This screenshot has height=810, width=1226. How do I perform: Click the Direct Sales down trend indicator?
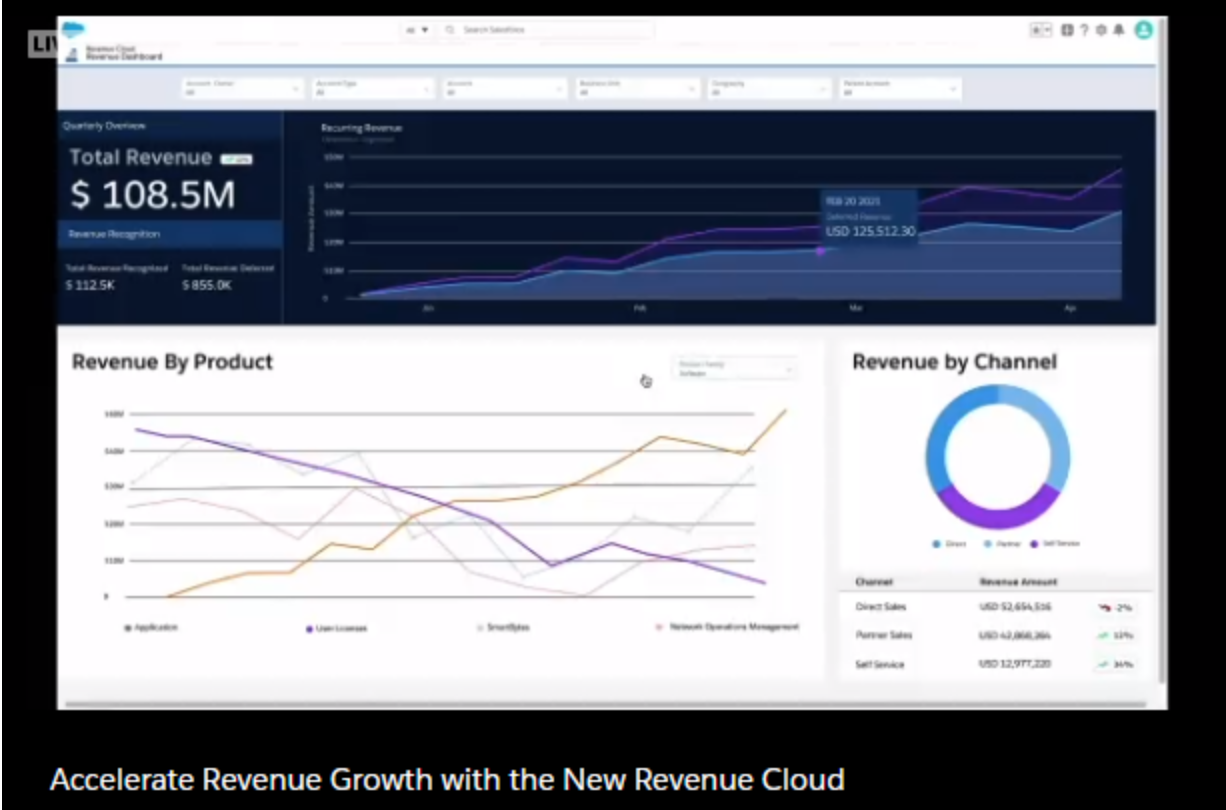tap(1115, 607)
